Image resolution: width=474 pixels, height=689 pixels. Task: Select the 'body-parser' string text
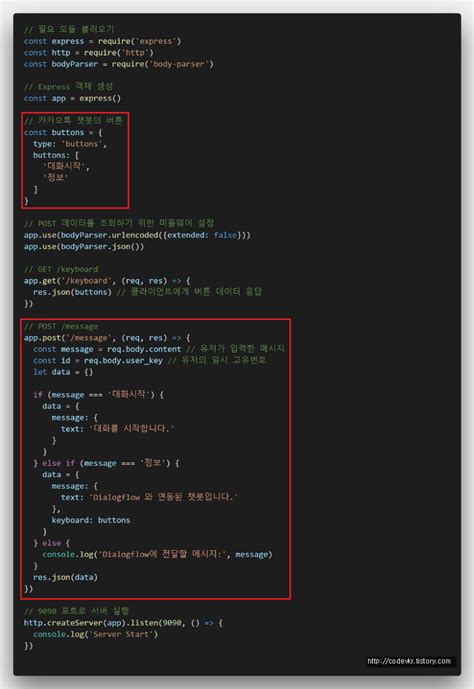click(179, 64)
